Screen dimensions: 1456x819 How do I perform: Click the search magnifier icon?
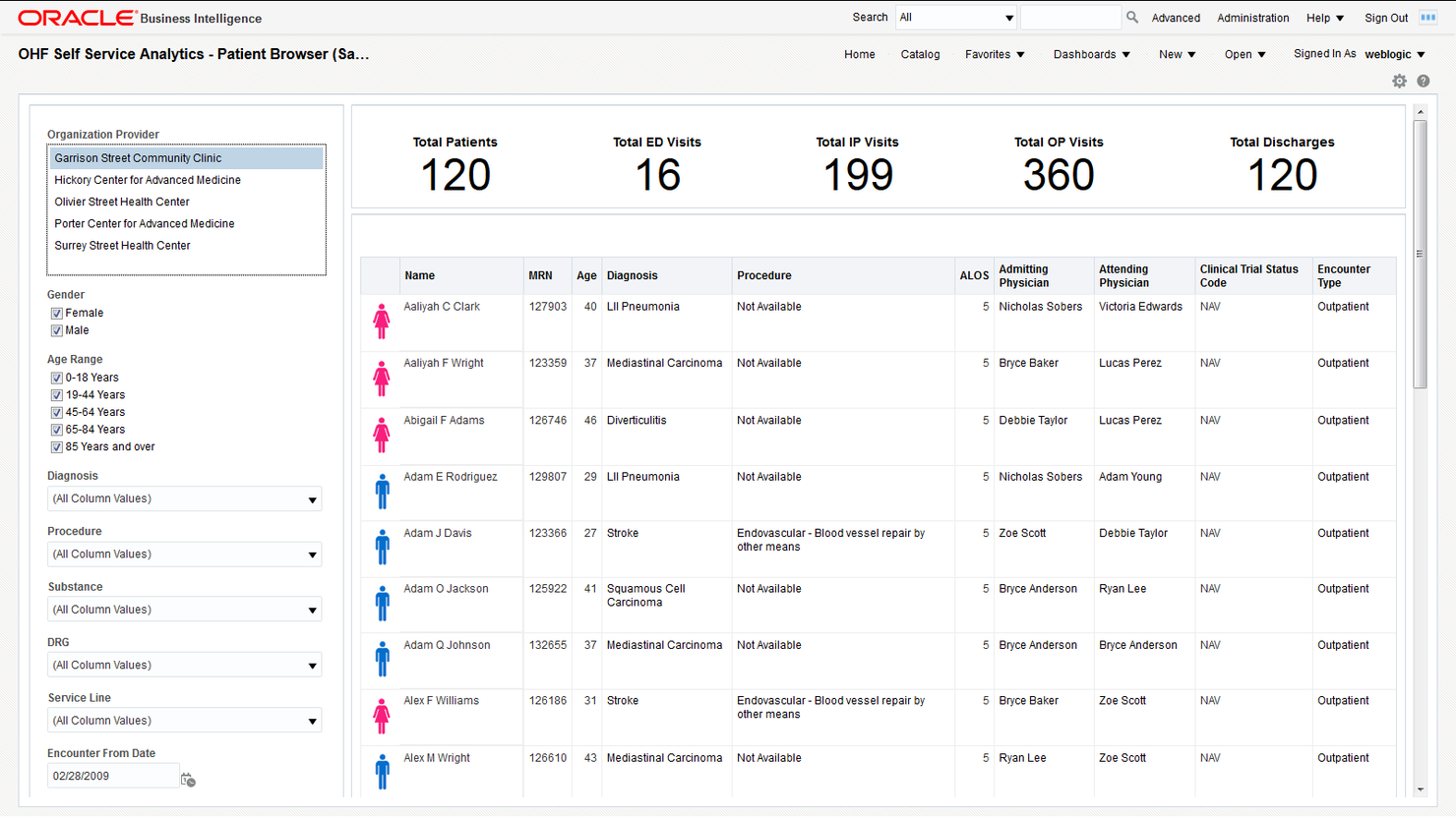click(1132, 17)
